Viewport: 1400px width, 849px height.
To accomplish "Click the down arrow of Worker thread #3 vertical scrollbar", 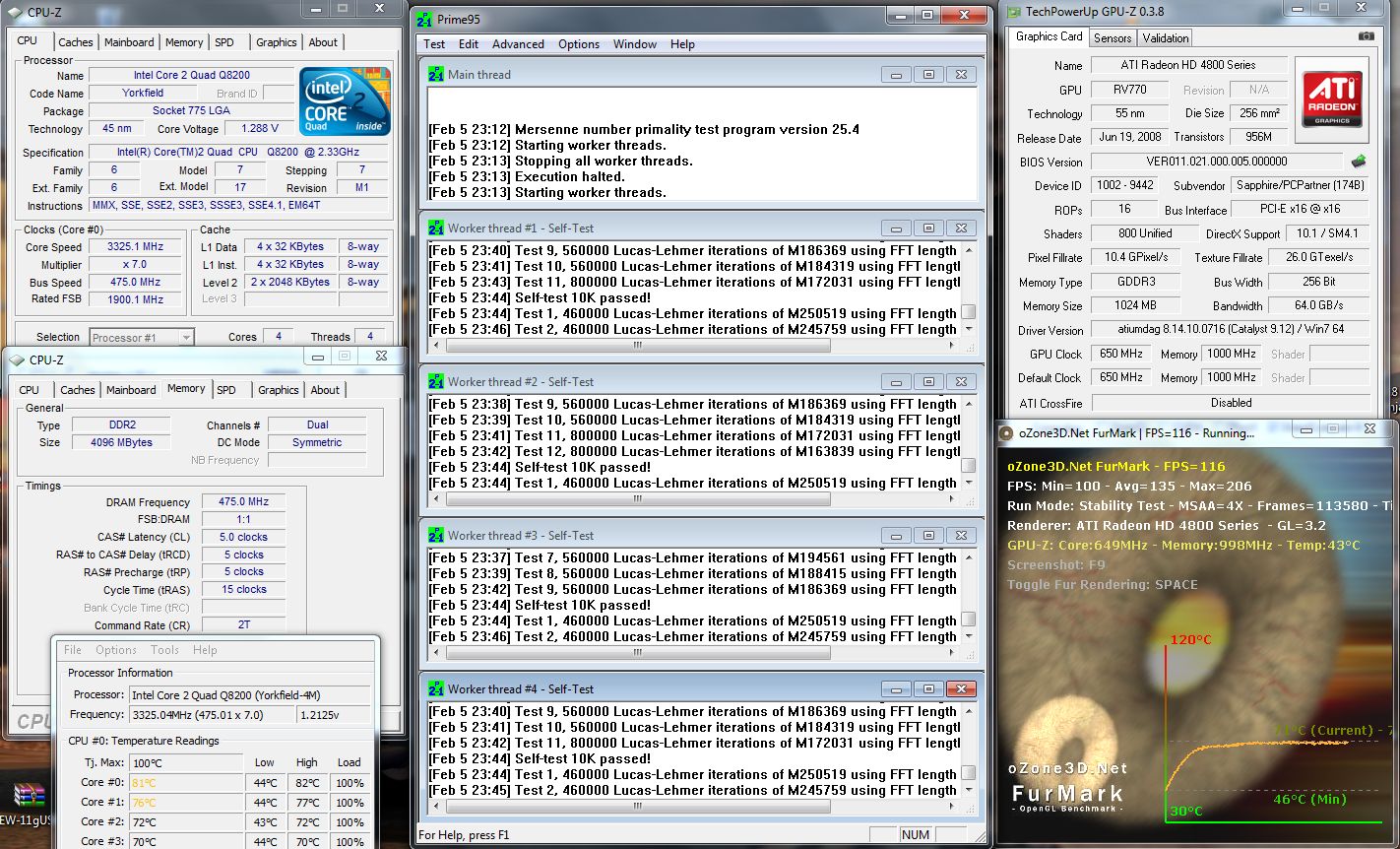I will coord(969,636).
